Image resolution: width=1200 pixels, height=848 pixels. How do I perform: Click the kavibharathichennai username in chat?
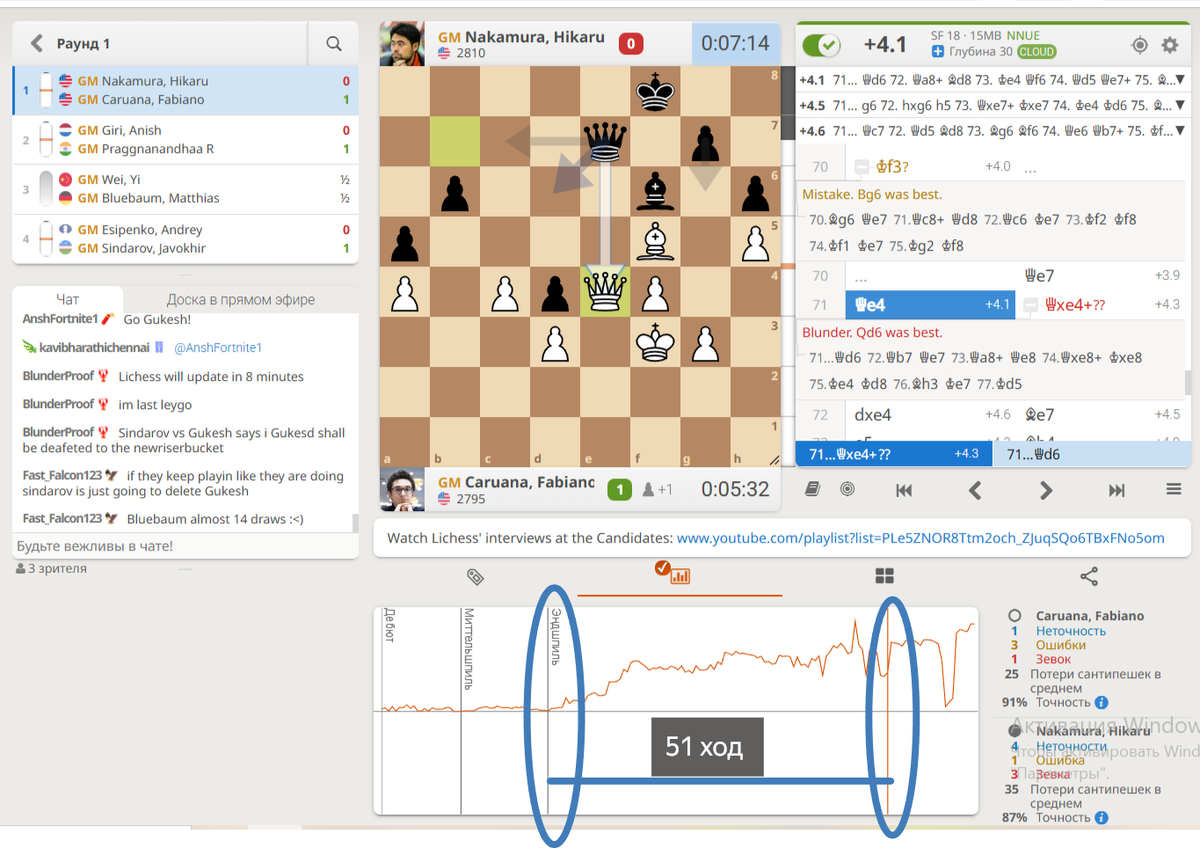pos(94,347)
